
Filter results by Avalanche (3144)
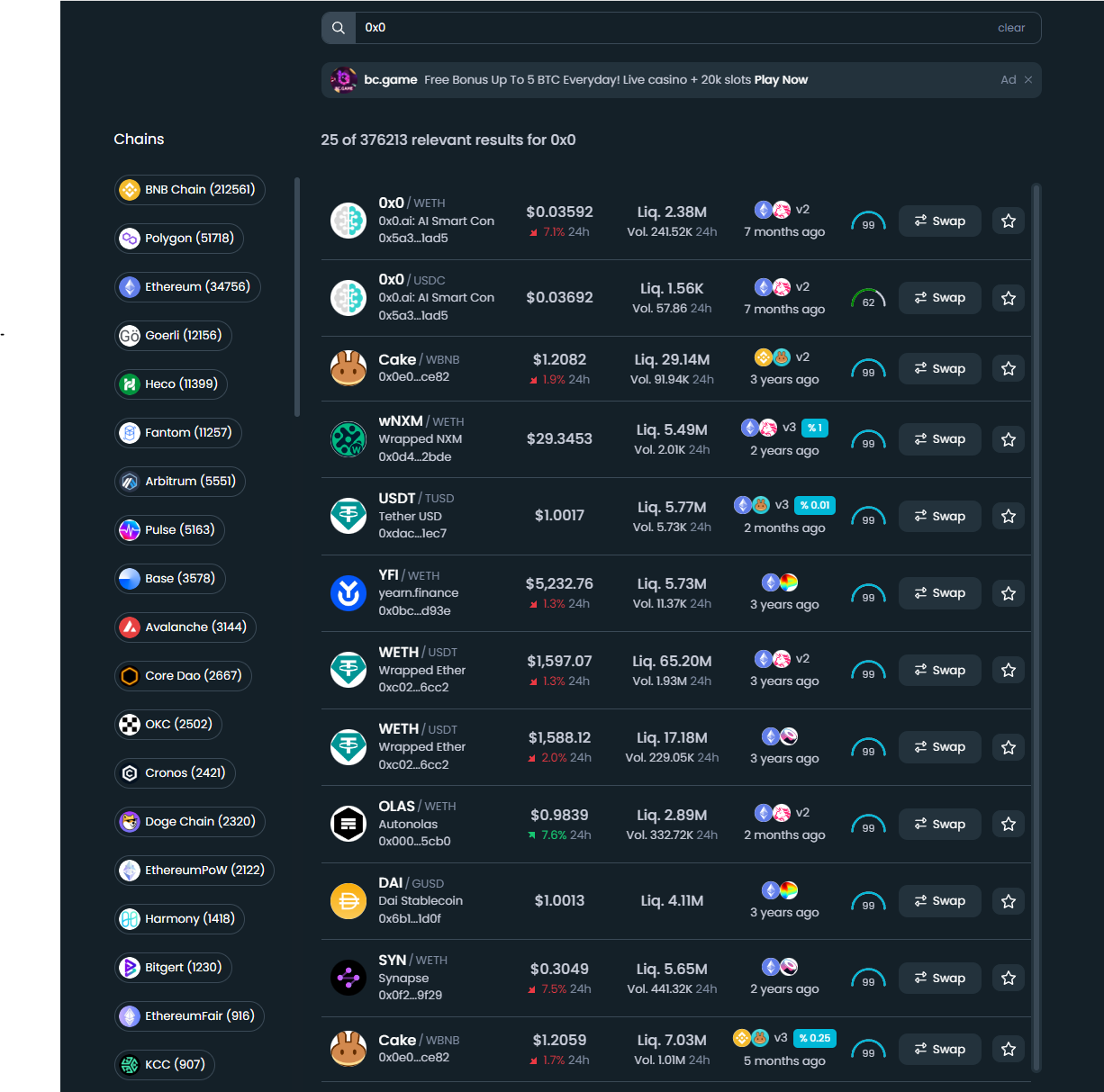[186, 627]
